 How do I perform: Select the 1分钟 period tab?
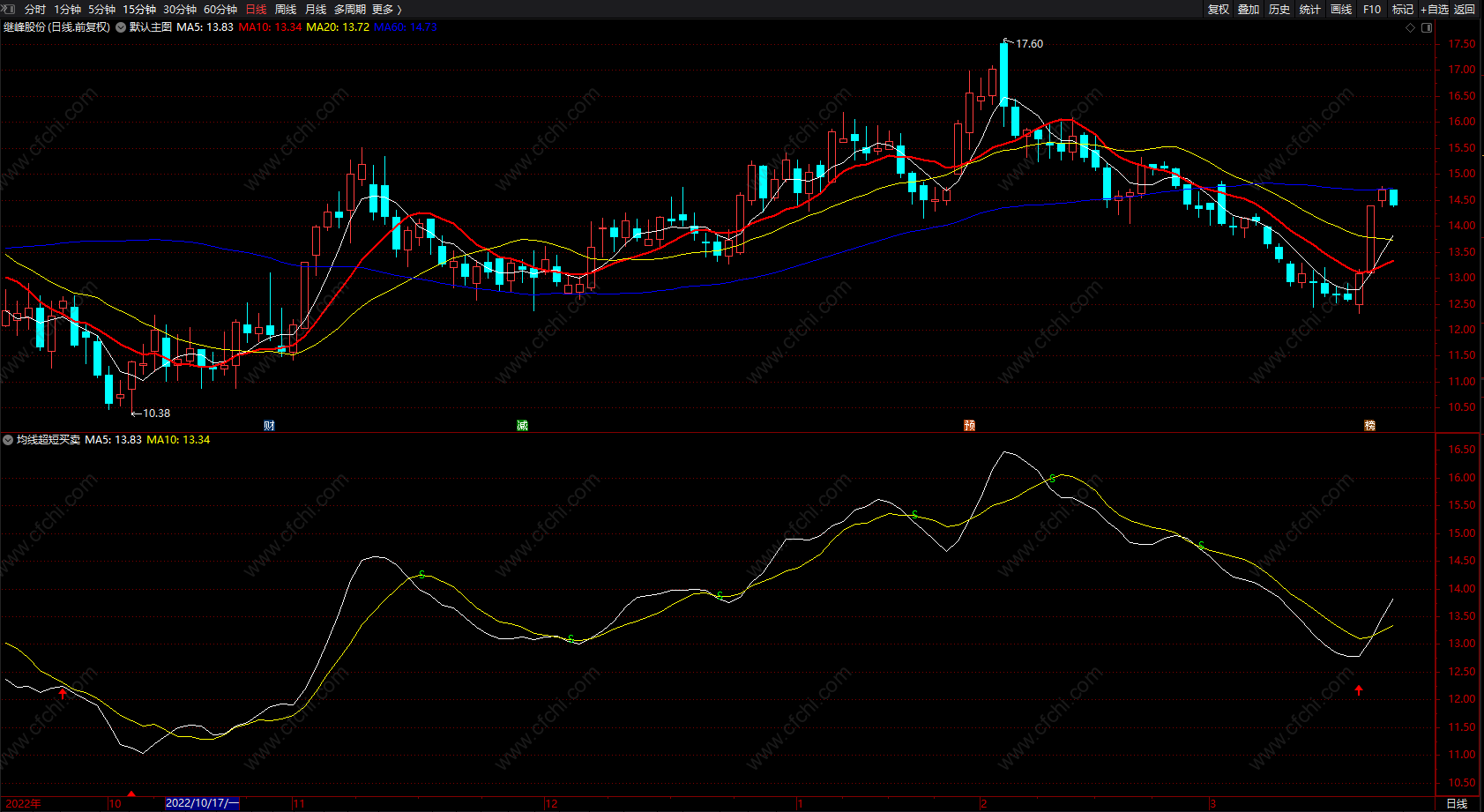(x=67, y=10)
